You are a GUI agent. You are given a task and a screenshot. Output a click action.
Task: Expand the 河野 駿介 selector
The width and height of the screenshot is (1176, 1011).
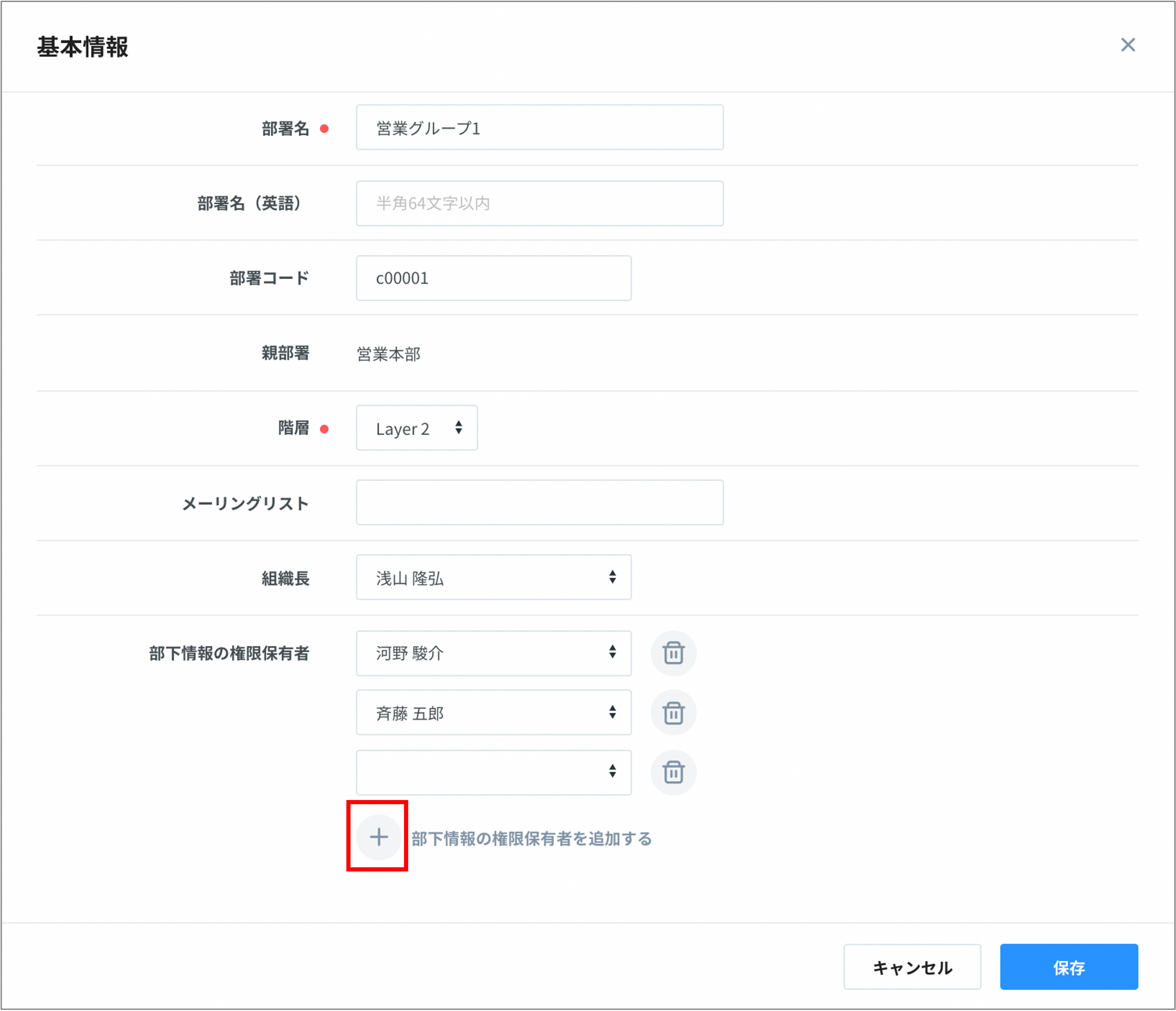493,653
